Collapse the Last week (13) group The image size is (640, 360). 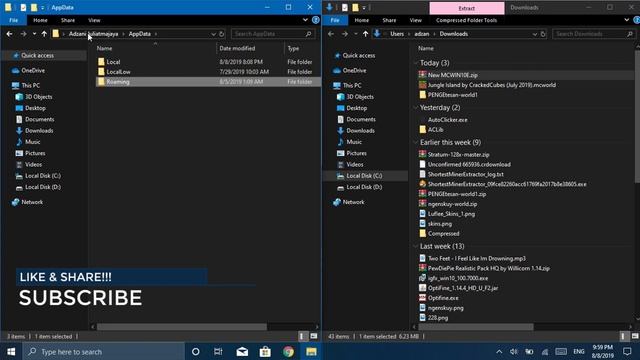pyautogui.click(x=416, y=247)
